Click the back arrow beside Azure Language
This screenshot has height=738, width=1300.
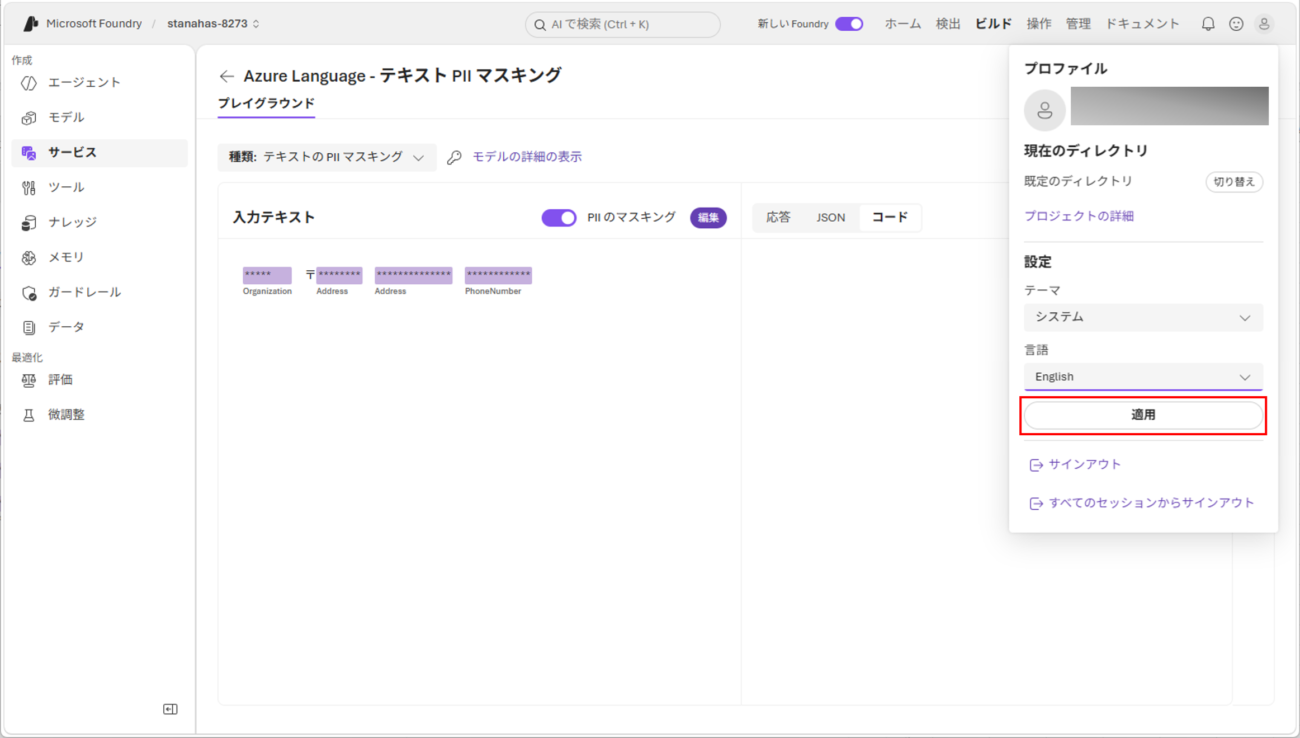[227, 76]
